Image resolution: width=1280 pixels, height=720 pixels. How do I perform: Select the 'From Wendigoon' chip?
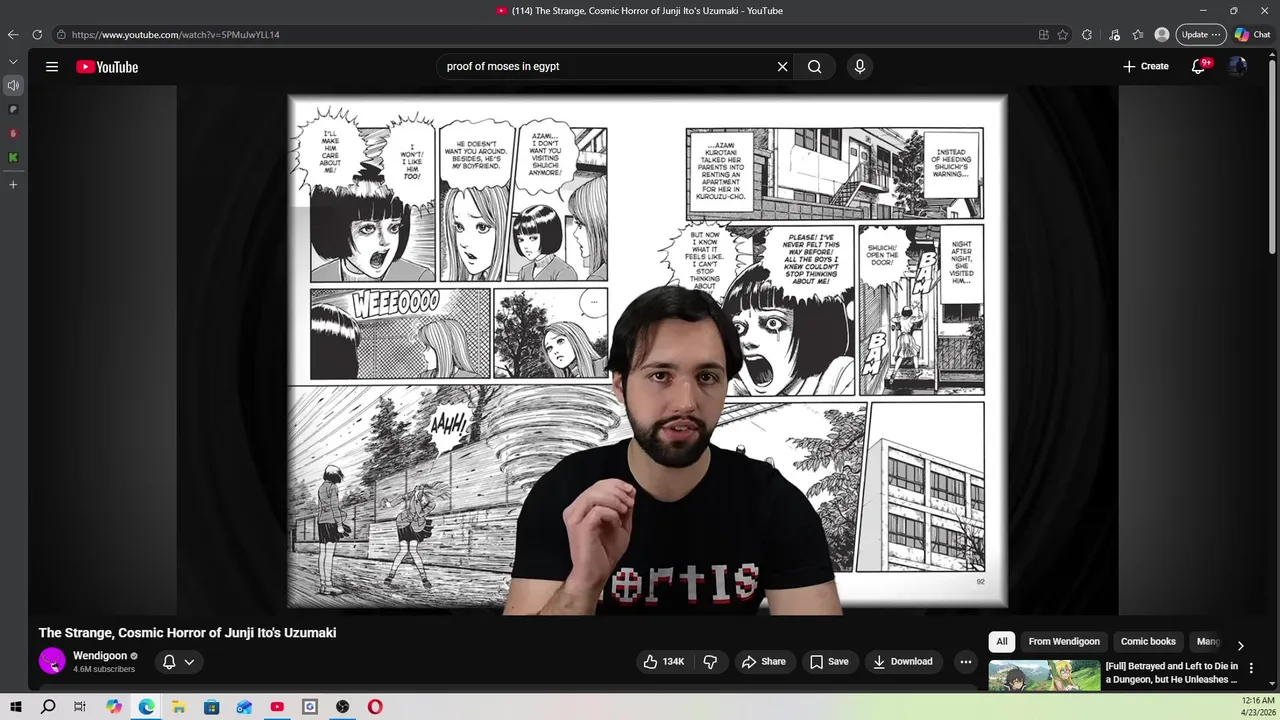click(1064, 641)
